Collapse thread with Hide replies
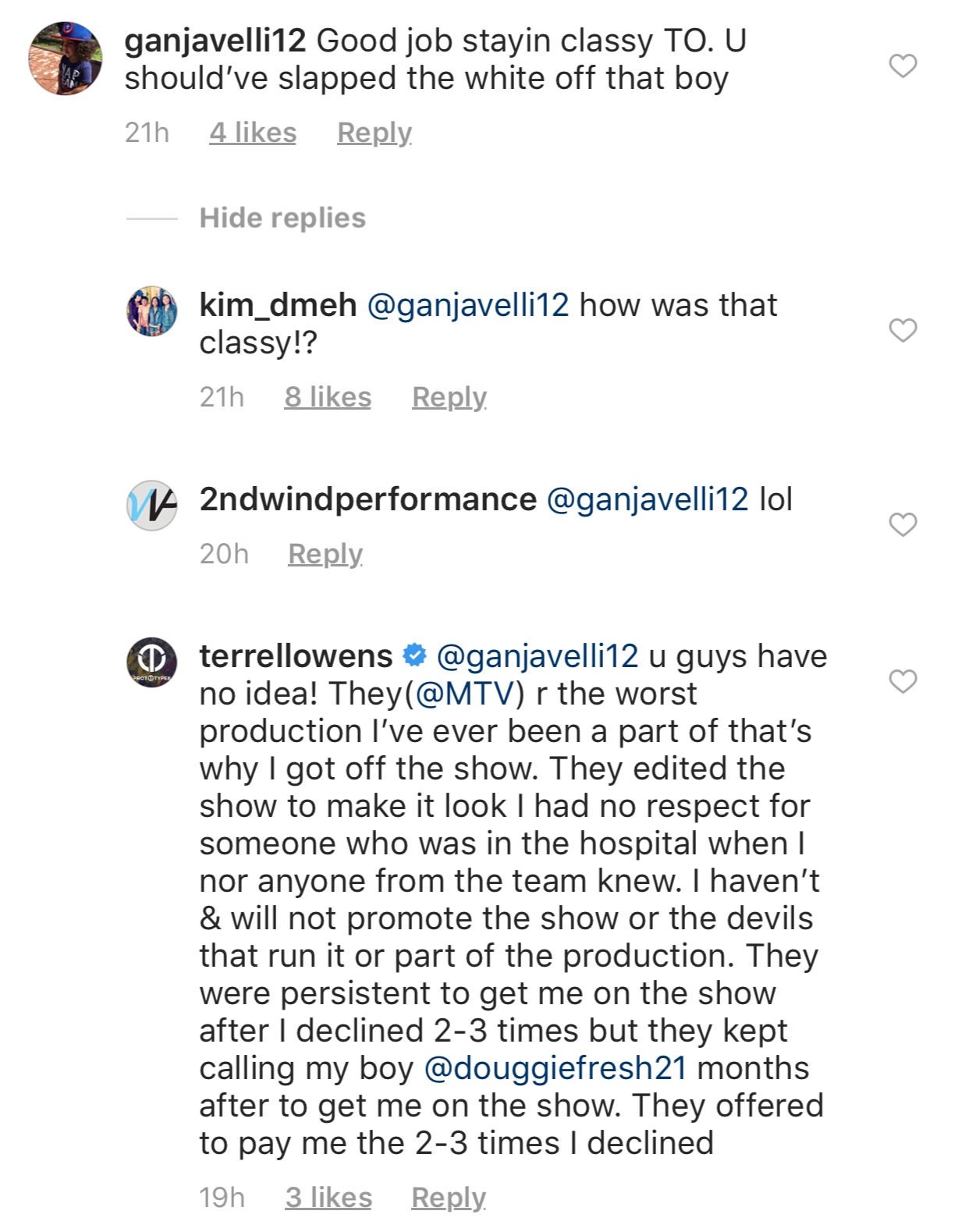Image resolution: width=969 pixels, height=1232 pixels. [x=282, y=218]
